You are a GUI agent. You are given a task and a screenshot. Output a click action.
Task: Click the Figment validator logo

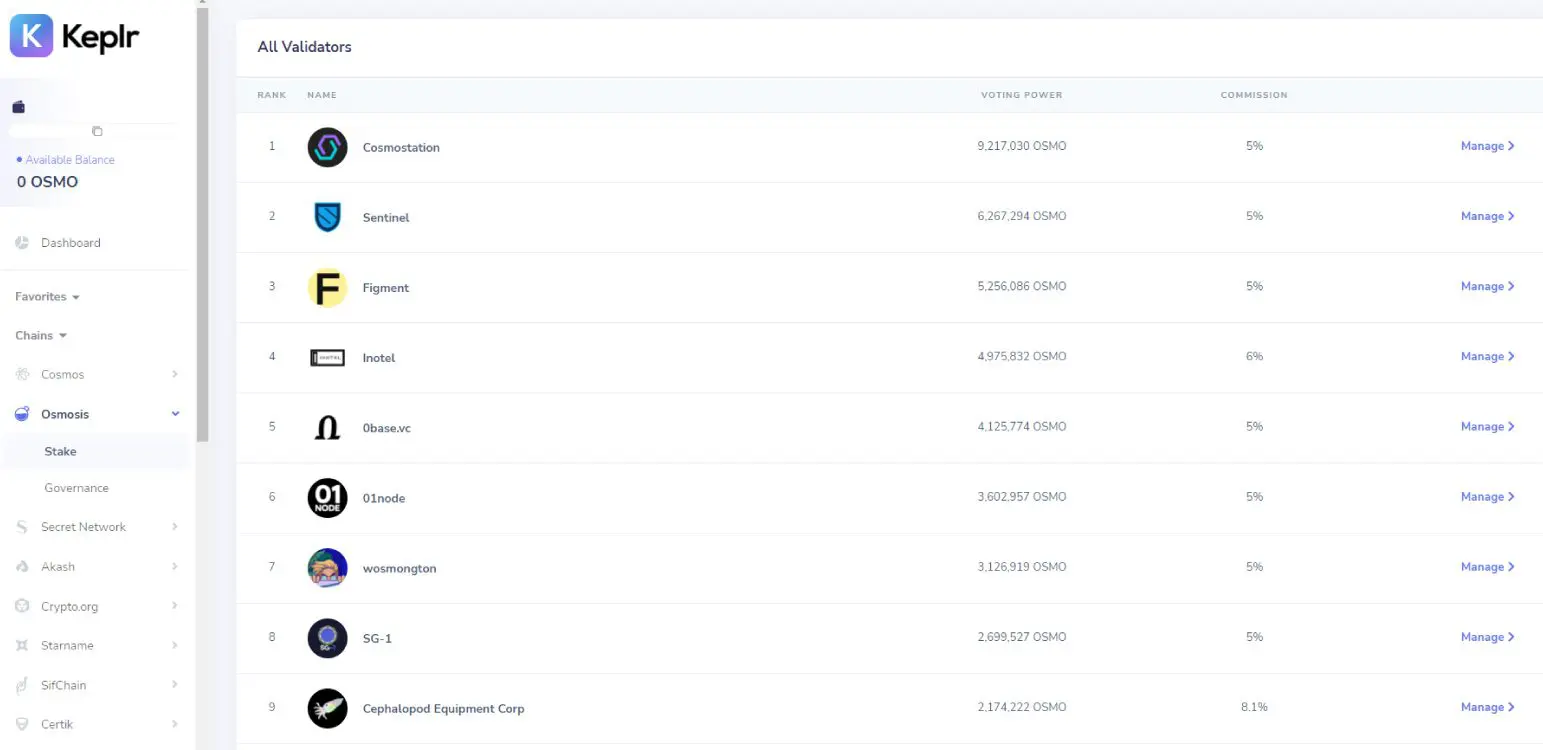pyautogui.click(x=327, y=288)
